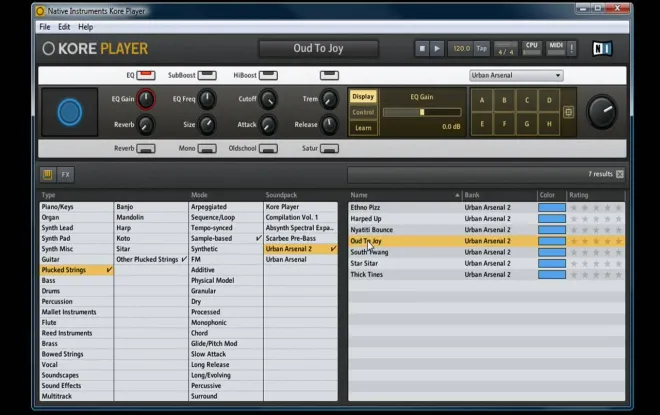Image resolution: width=660 pixels, height=415 pixels.
Task: Click the Rating column header
Action: (579, 195)
